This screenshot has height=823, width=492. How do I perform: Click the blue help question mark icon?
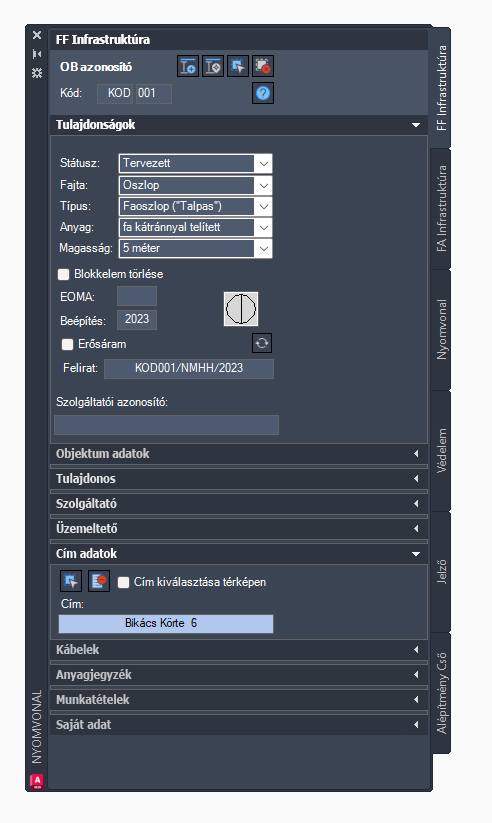[263, 93]
